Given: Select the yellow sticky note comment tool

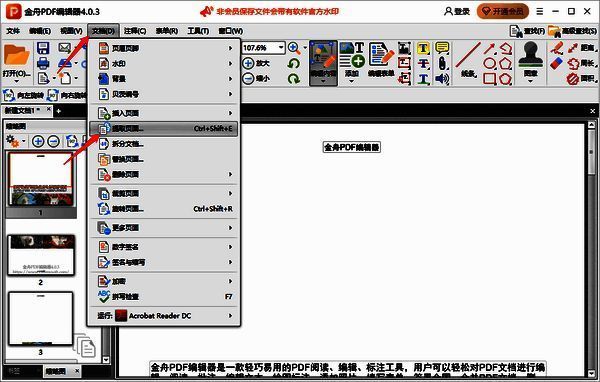Looking at the screenshot, I should coord(442,48).
